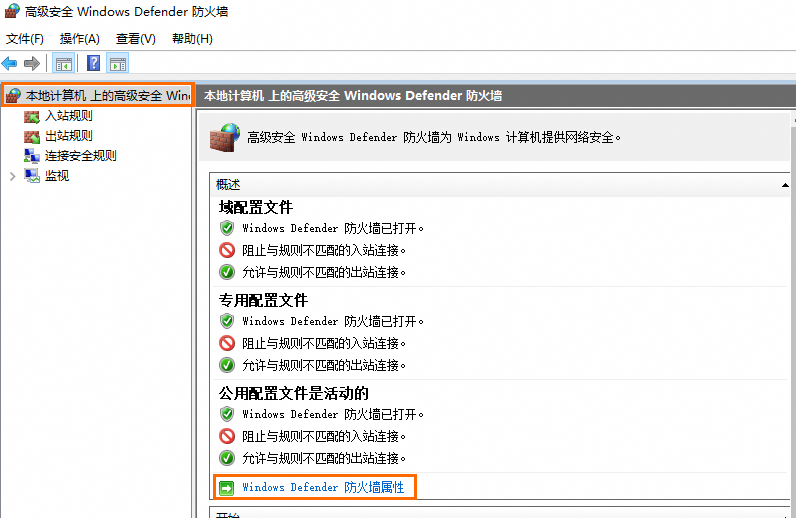This screenshot has height=518, width=796.
Task: Open the 查看(V) menu
Action: pos(136,39)
